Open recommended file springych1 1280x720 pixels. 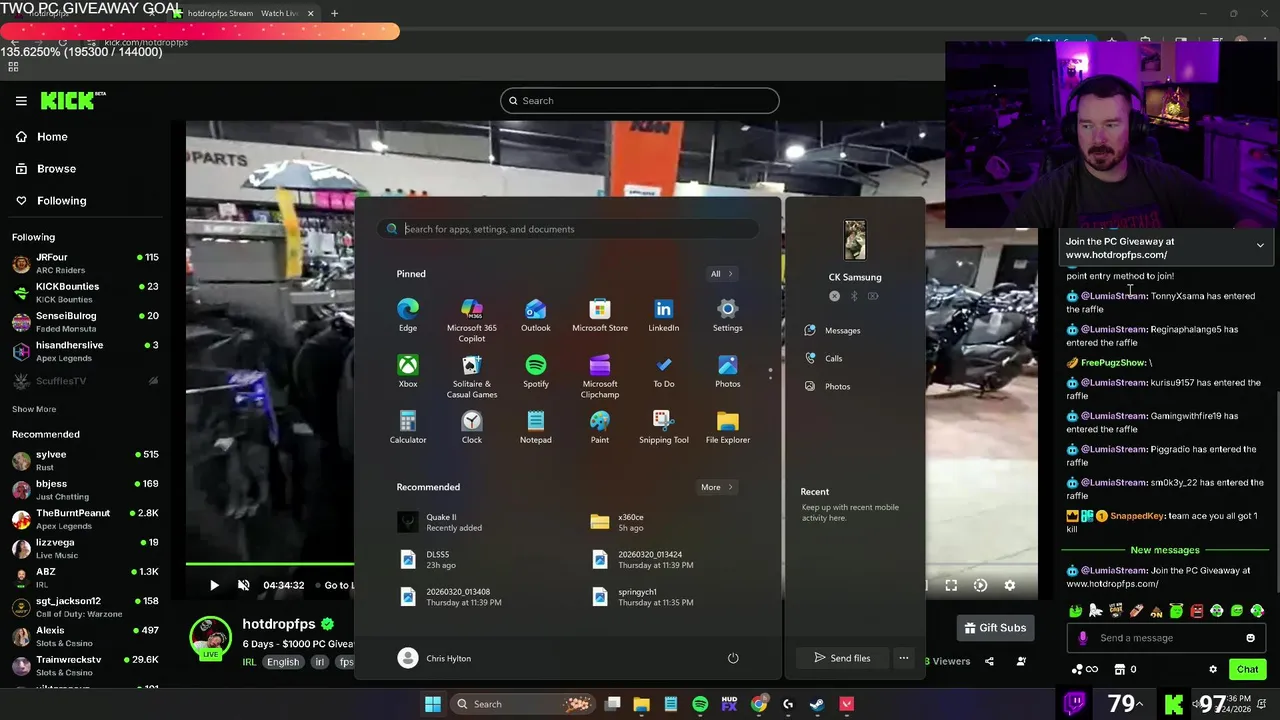pos(640,597)
